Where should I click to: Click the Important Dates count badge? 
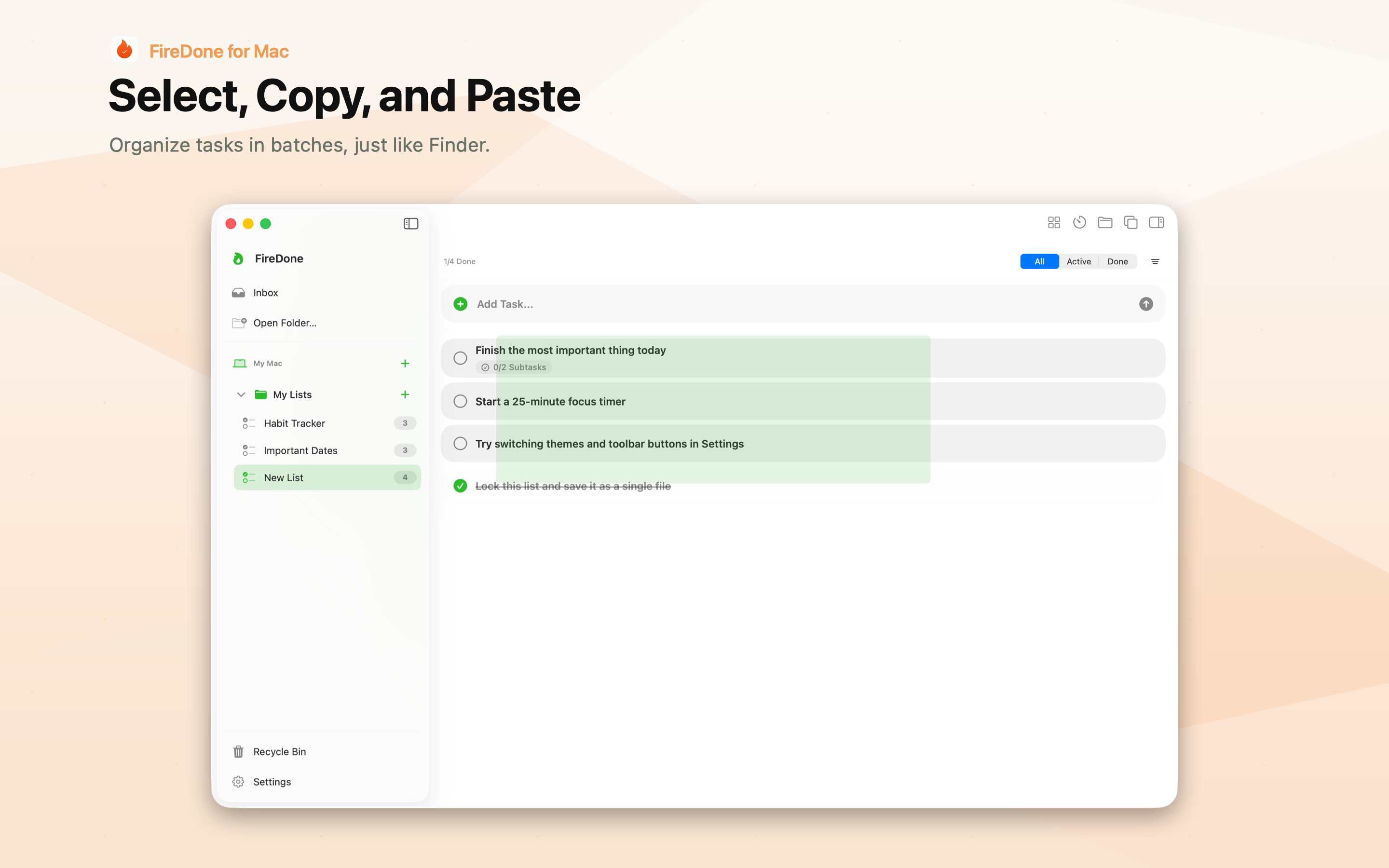405,451
